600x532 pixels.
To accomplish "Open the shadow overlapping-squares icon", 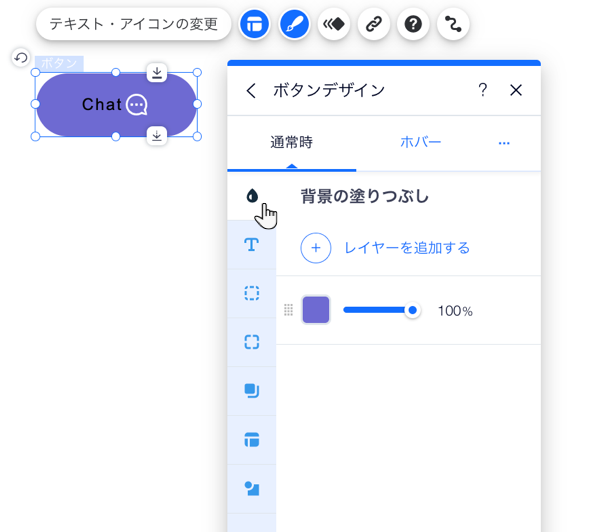I will point(252,391).
